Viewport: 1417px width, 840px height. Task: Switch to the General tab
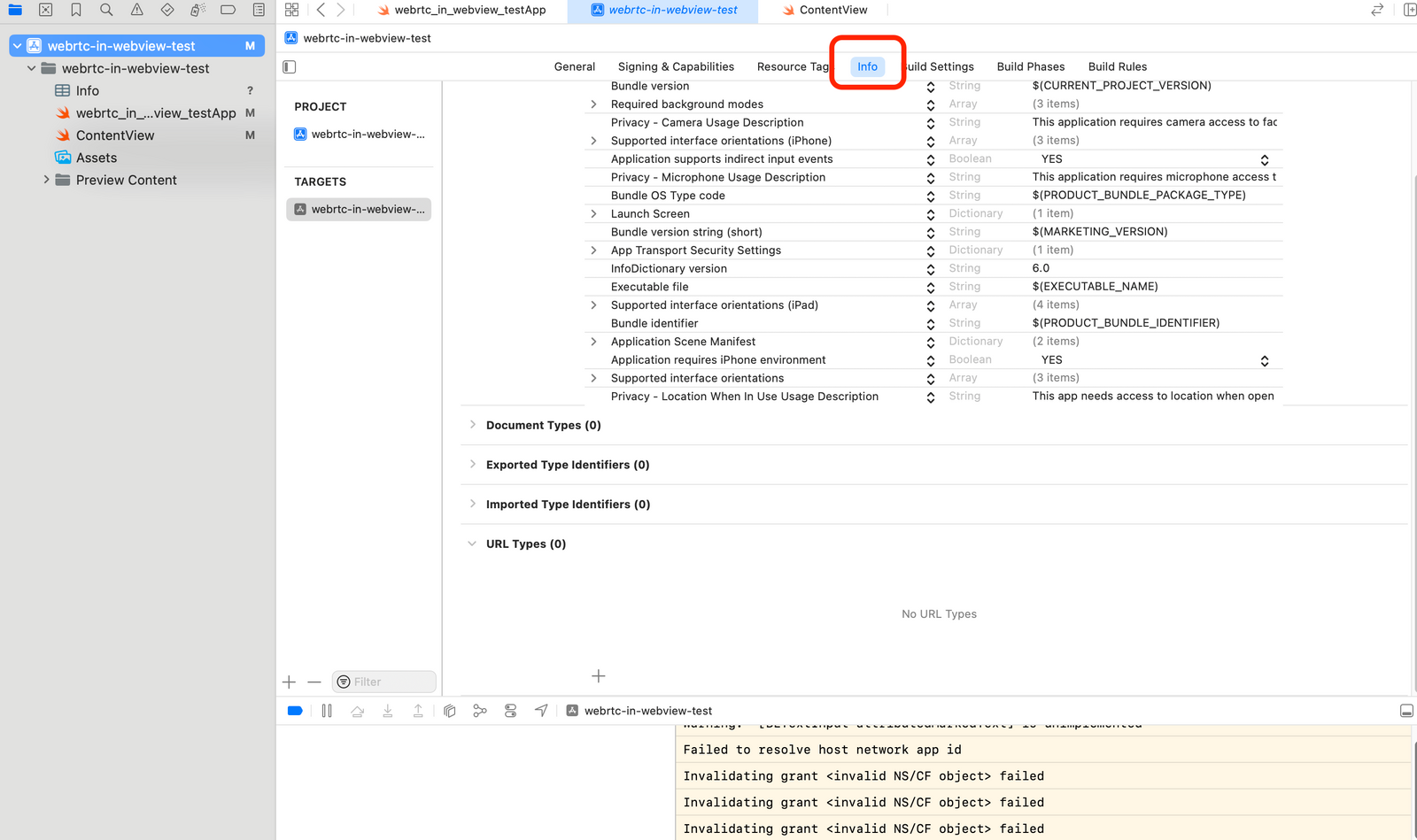pos(575,66)
